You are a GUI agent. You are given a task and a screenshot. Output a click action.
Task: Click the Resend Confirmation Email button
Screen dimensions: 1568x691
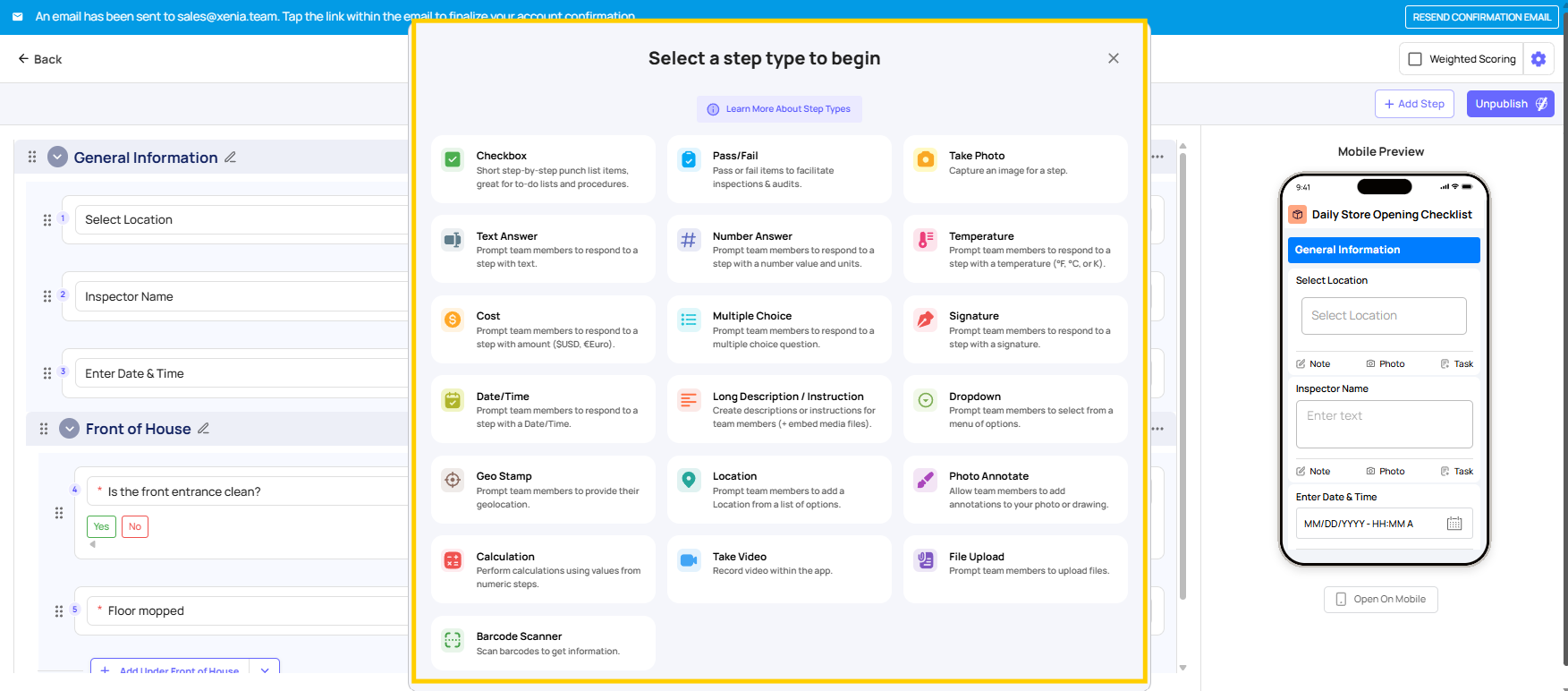click(x=1481, y=17)
